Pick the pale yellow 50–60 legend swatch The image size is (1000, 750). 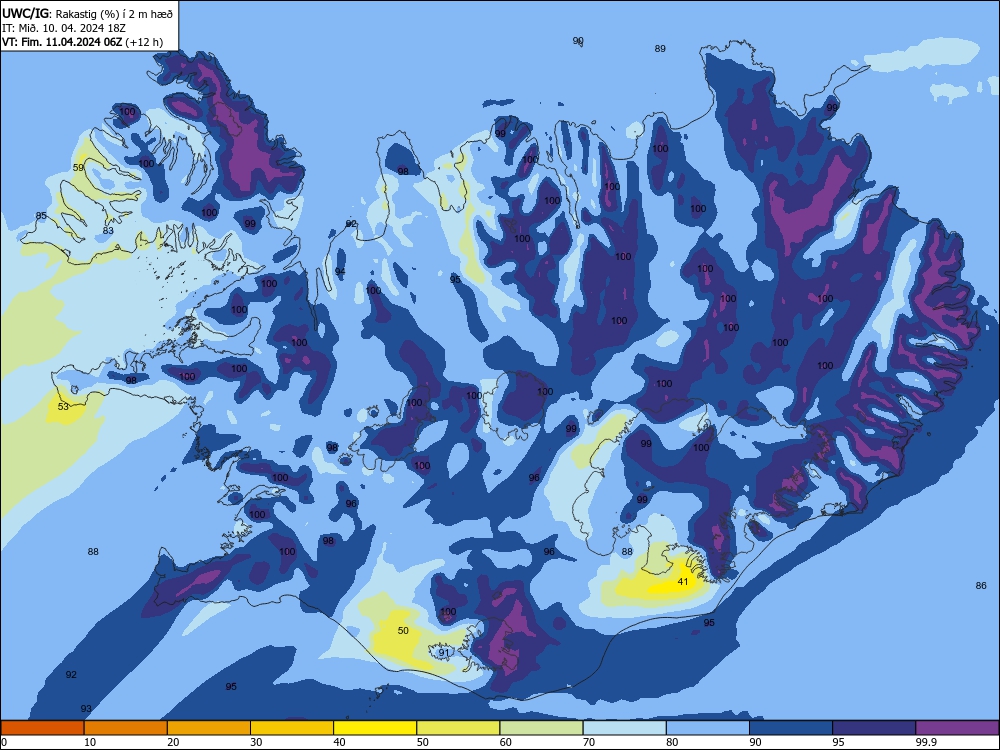tap(458, 728)
